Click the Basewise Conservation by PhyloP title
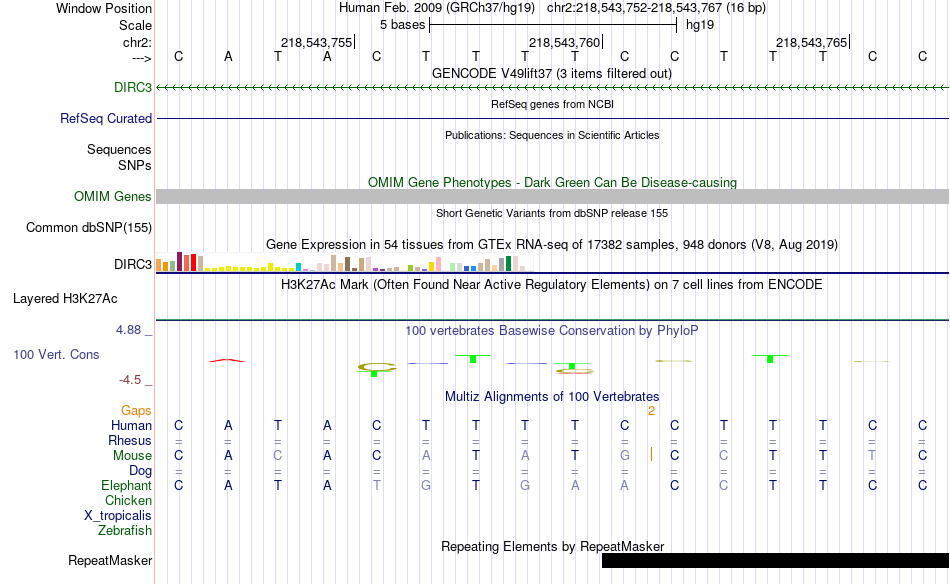 [551, 330]
